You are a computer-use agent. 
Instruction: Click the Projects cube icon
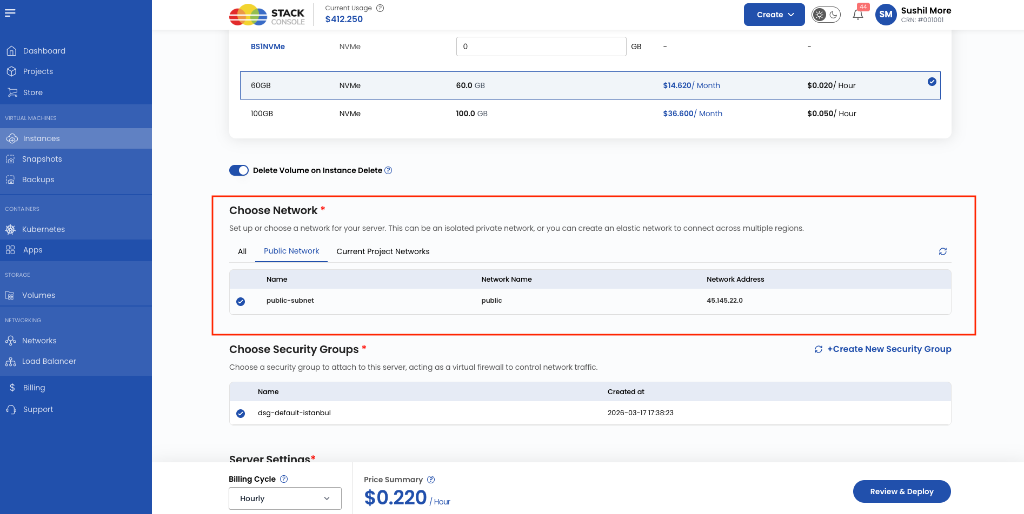[x=10, y=71]
